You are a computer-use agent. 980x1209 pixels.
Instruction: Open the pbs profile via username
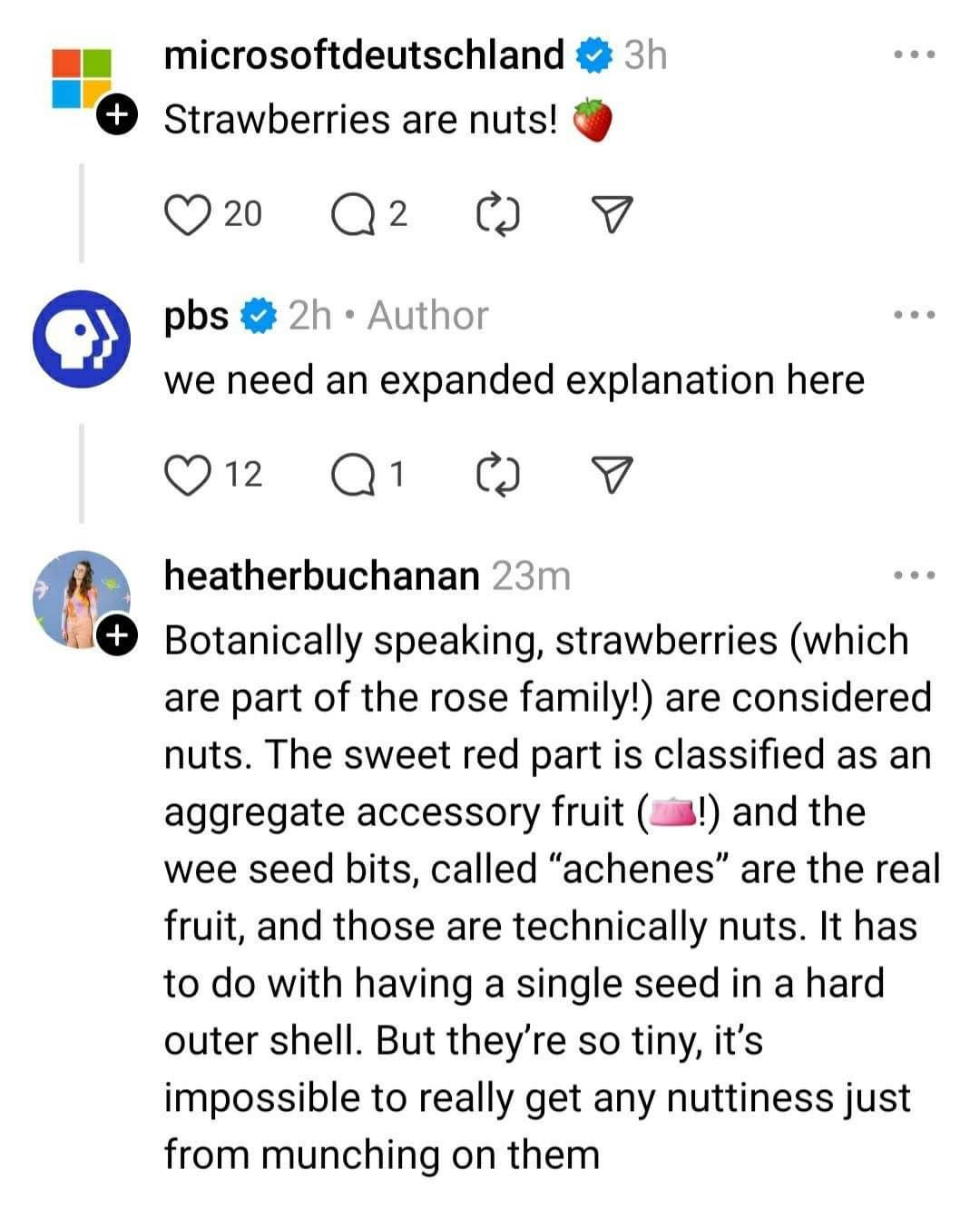click(x=196, y=316)
